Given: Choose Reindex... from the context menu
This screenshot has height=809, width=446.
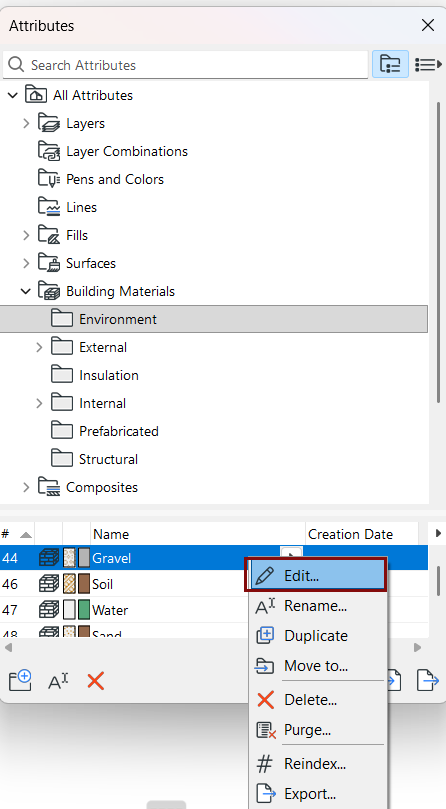Looking at the screenshot, I should click(x=317, y=764).
